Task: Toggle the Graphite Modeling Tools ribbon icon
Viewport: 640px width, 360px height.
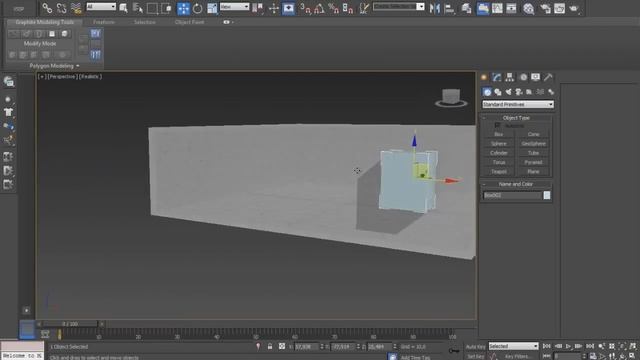Action: pos(482,8)
